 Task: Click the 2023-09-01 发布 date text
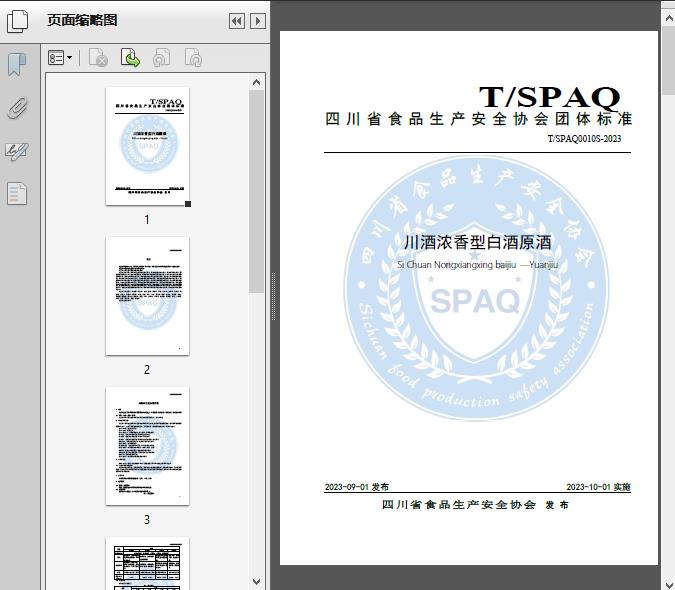(x=356, y=487)
